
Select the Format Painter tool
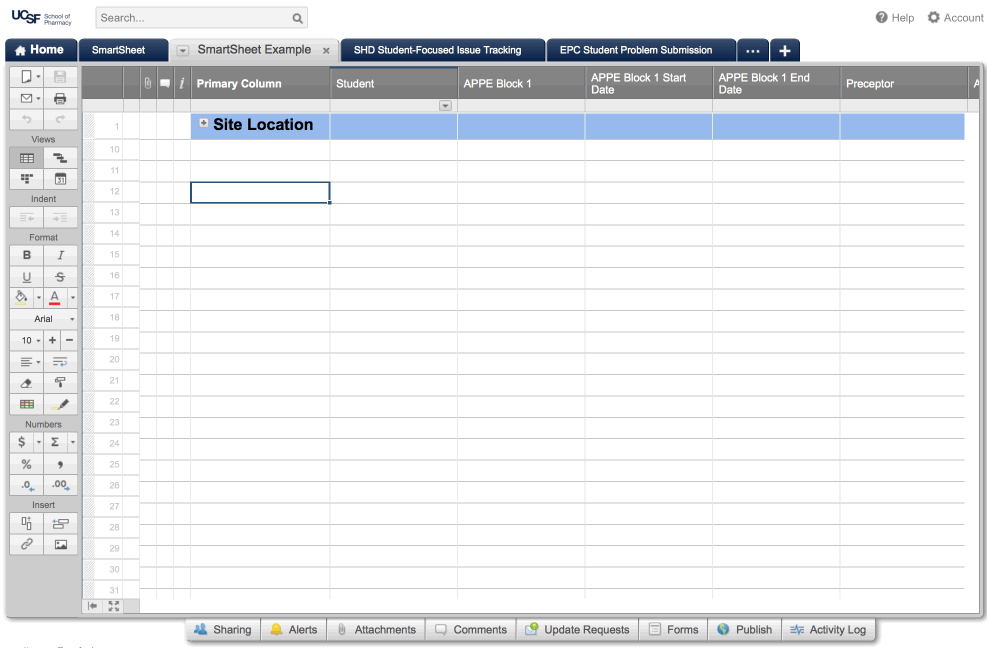pyautogui.click(x=60, y=382)
